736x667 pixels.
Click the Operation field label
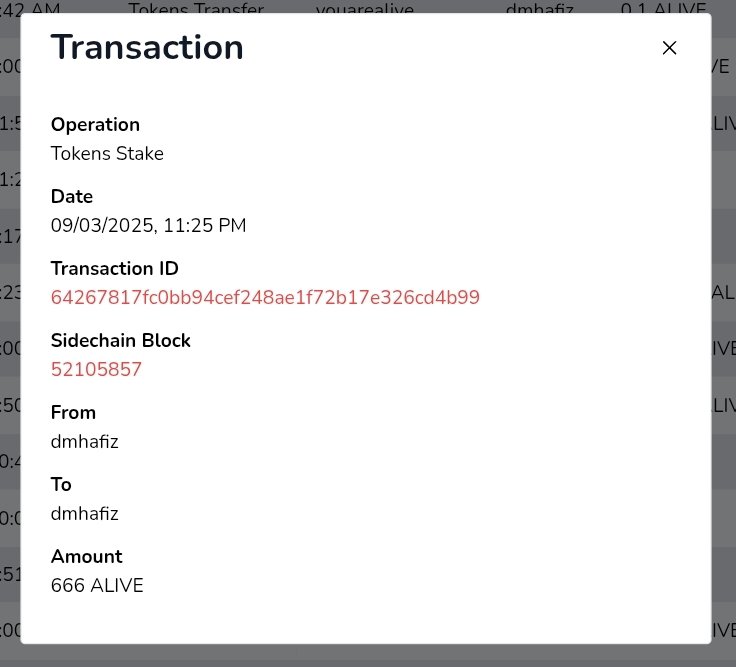(95, 124)
